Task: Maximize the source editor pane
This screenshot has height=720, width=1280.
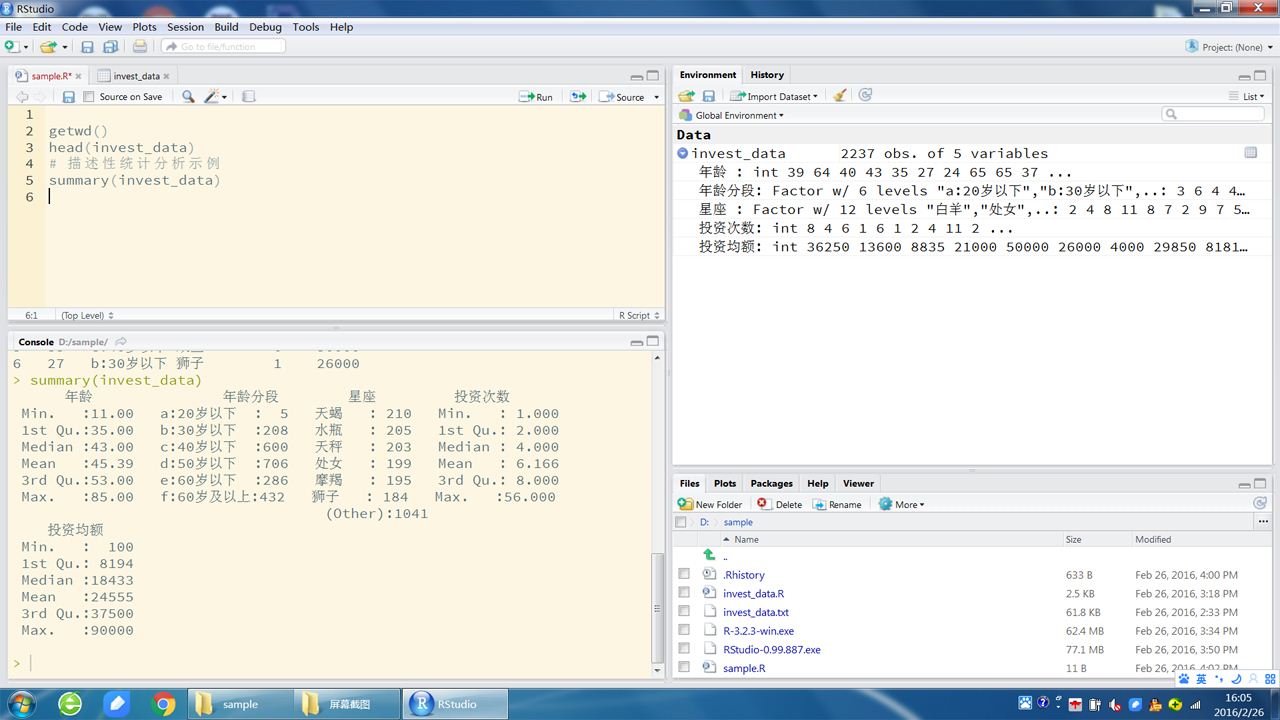Action: pos(653,76)
